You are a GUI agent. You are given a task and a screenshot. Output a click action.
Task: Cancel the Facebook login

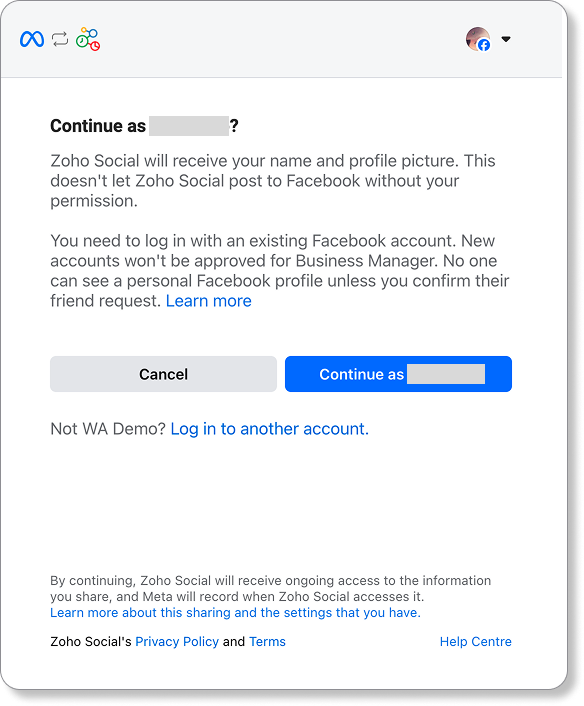coord(163,374)
